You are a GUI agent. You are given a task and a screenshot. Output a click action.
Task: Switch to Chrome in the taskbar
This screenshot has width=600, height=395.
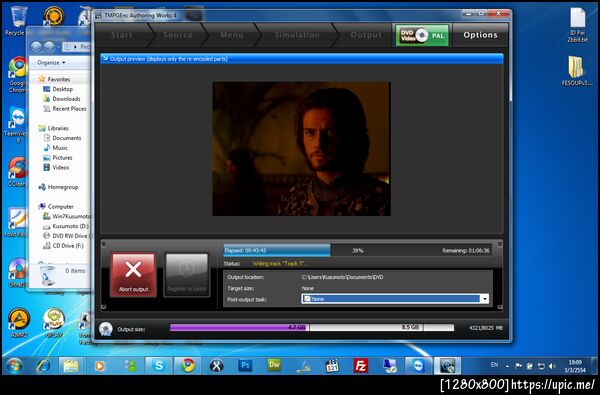pos(188,366)
